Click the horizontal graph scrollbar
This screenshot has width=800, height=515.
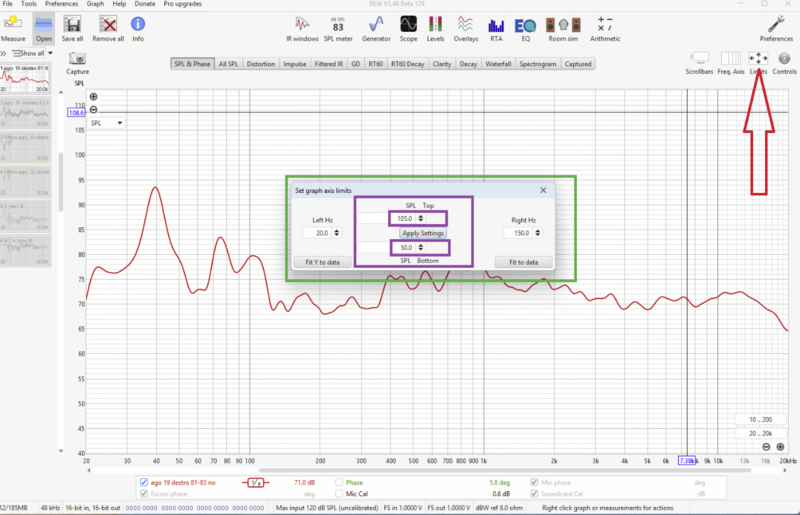coord(505,471)
